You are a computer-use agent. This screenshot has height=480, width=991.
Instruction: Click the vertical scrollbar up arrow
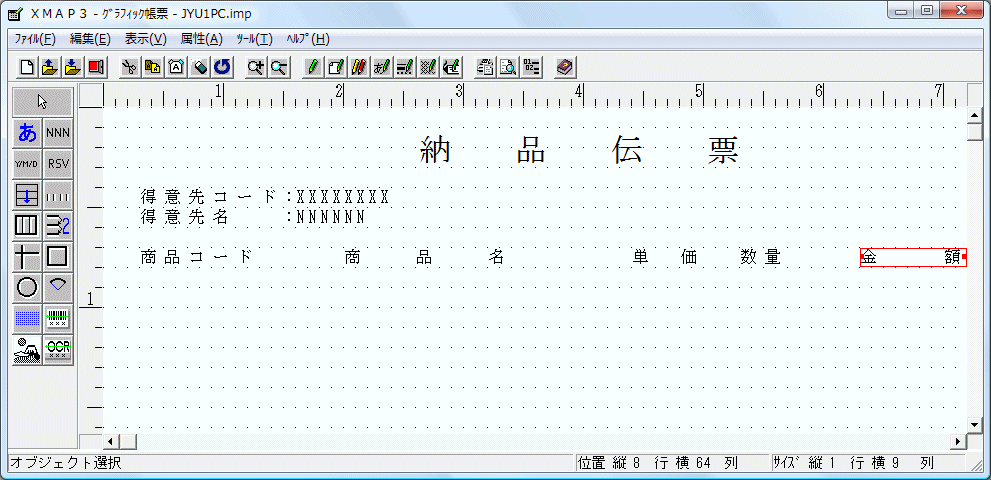point(975,114)
